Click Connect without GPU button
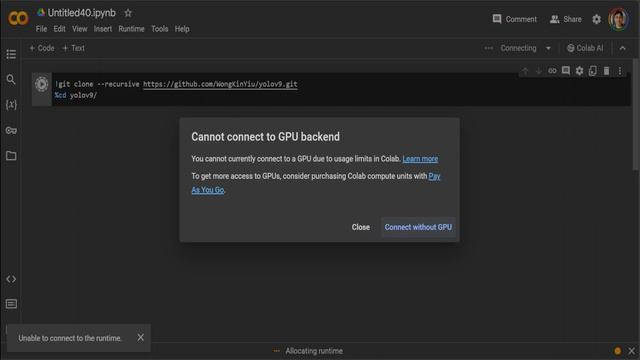This screenshot has height=360, width=640. (418, 227)
